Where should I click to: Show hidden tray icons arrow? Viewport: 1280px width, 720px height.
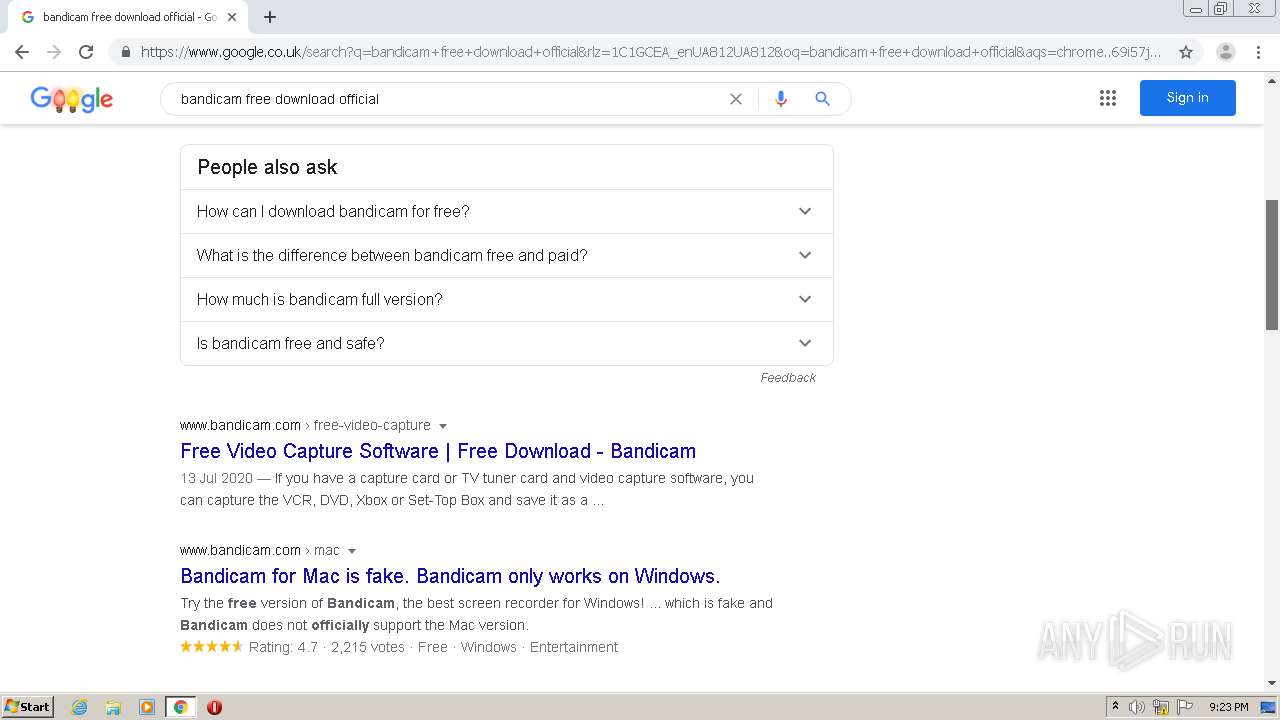click(x=1115, y=707)
